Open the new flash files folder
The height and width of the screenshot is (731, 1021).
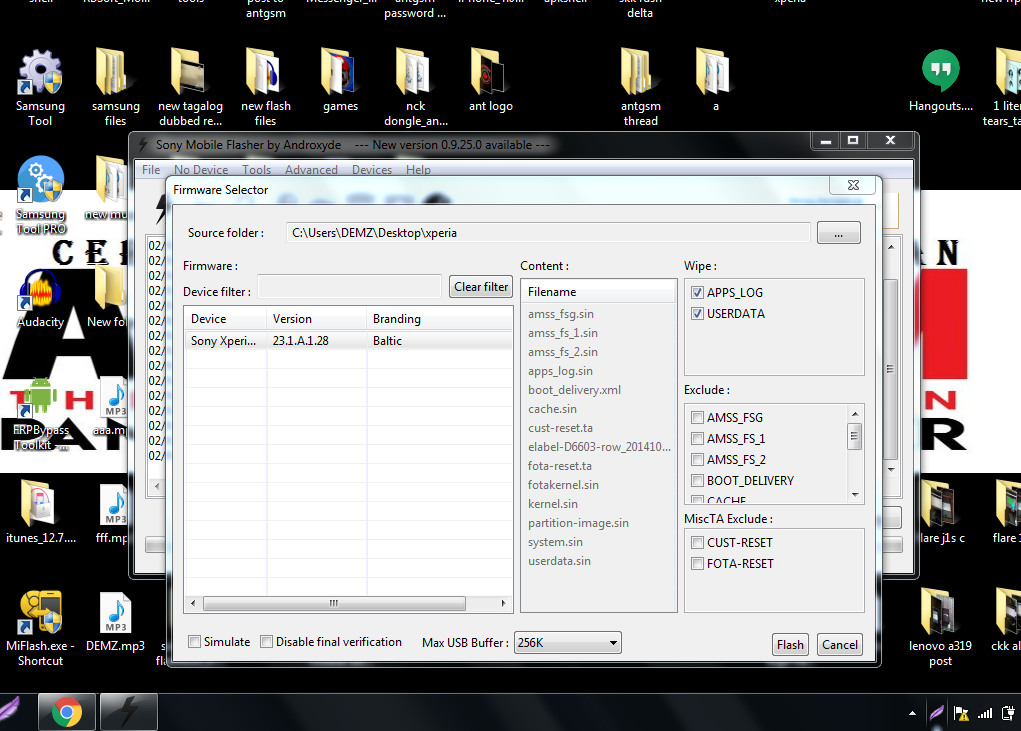(x=266, y=87)
